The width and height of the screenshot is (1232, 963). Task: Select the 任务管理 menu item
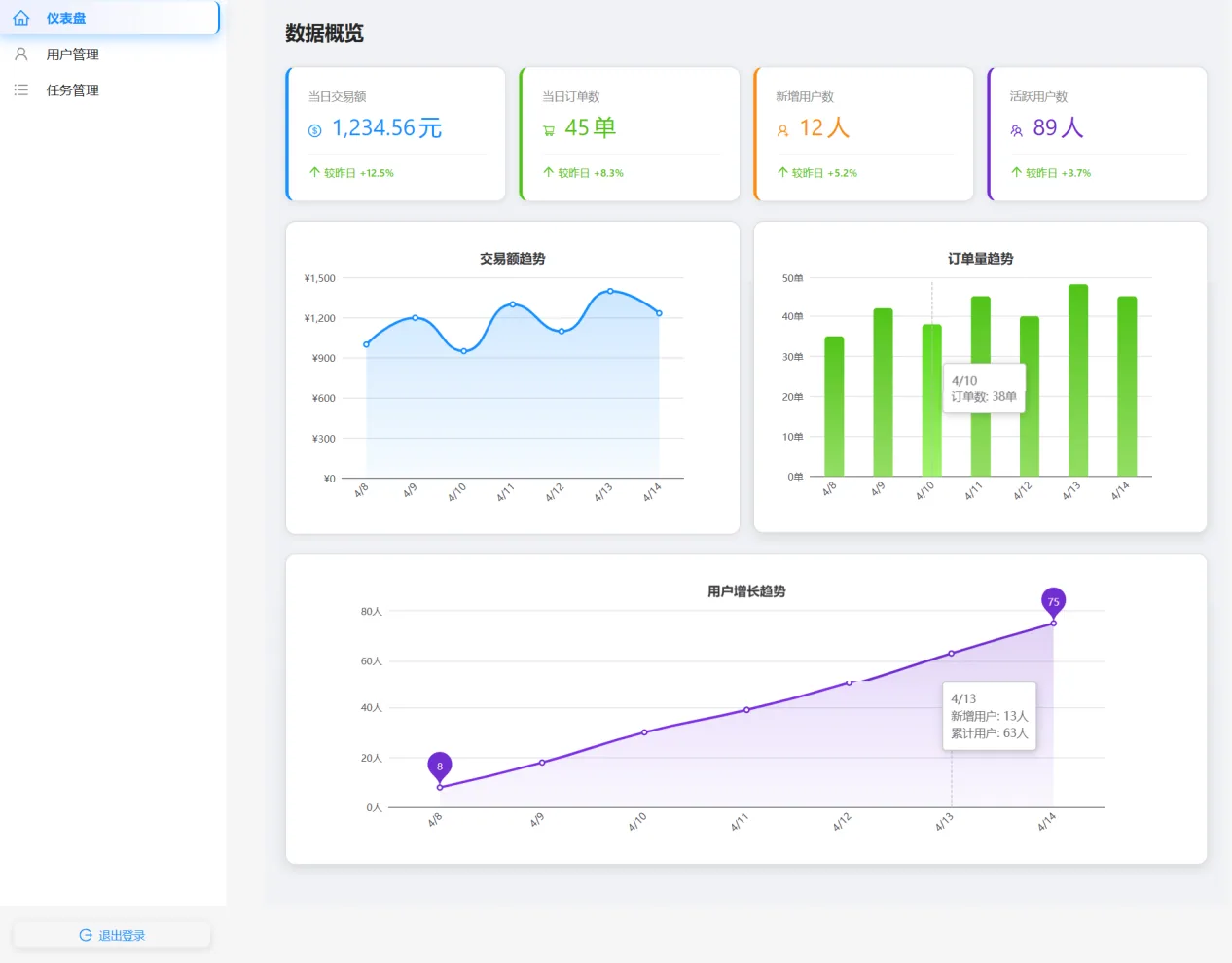pyautogui.click(x=109, y=90)
